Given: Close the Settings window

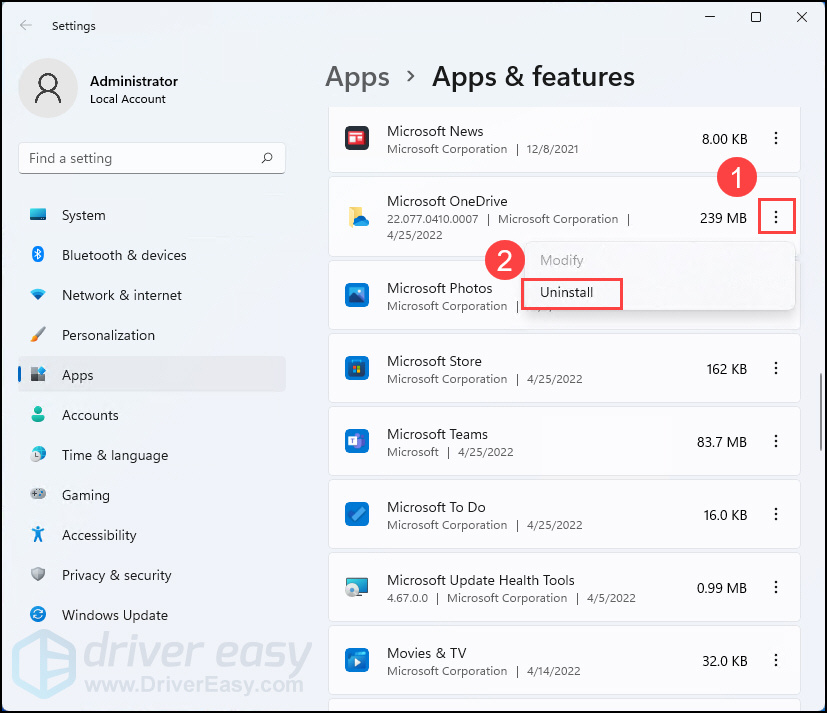Looking at the screenshot, I should (802, 17).
